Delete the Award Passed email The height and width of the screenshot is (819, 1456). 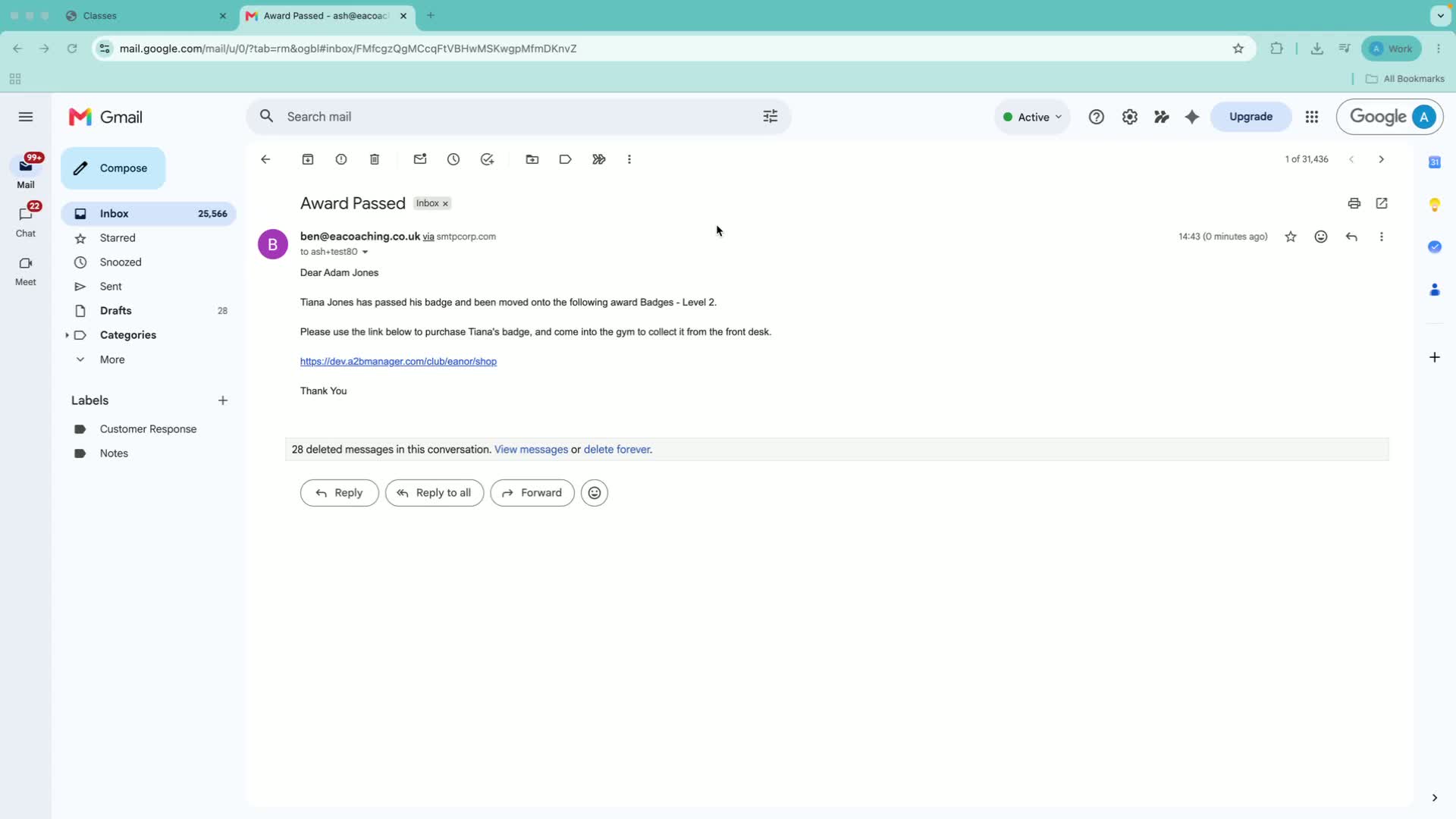(x=375, y=159)
